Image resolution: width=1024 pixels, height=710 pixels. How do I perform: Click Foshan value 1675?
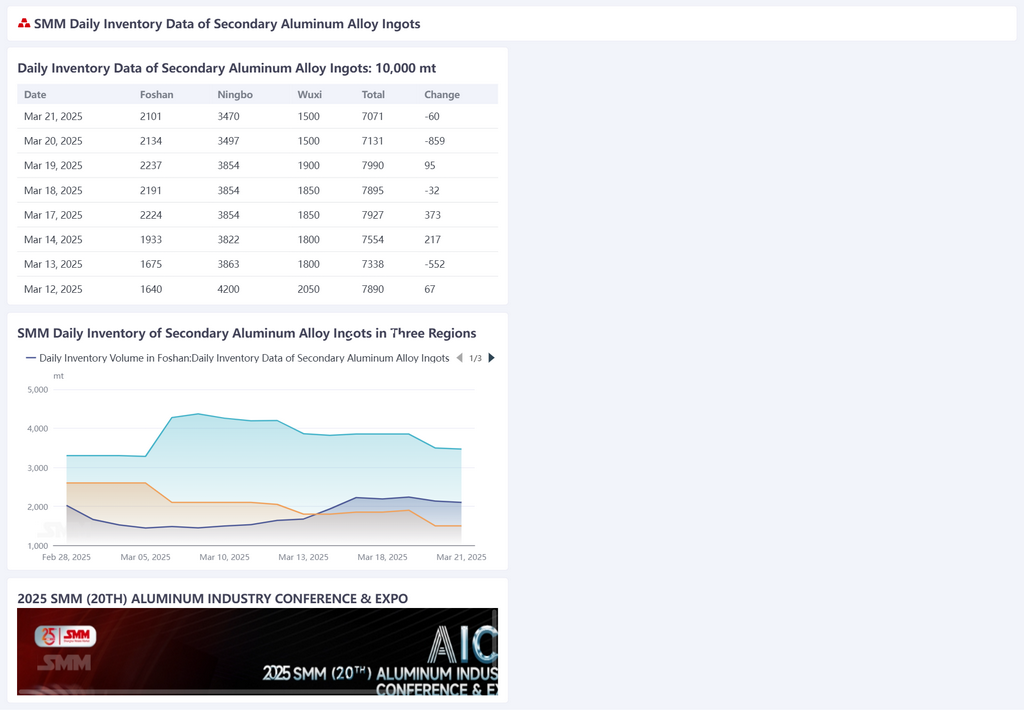coord(151,265)
